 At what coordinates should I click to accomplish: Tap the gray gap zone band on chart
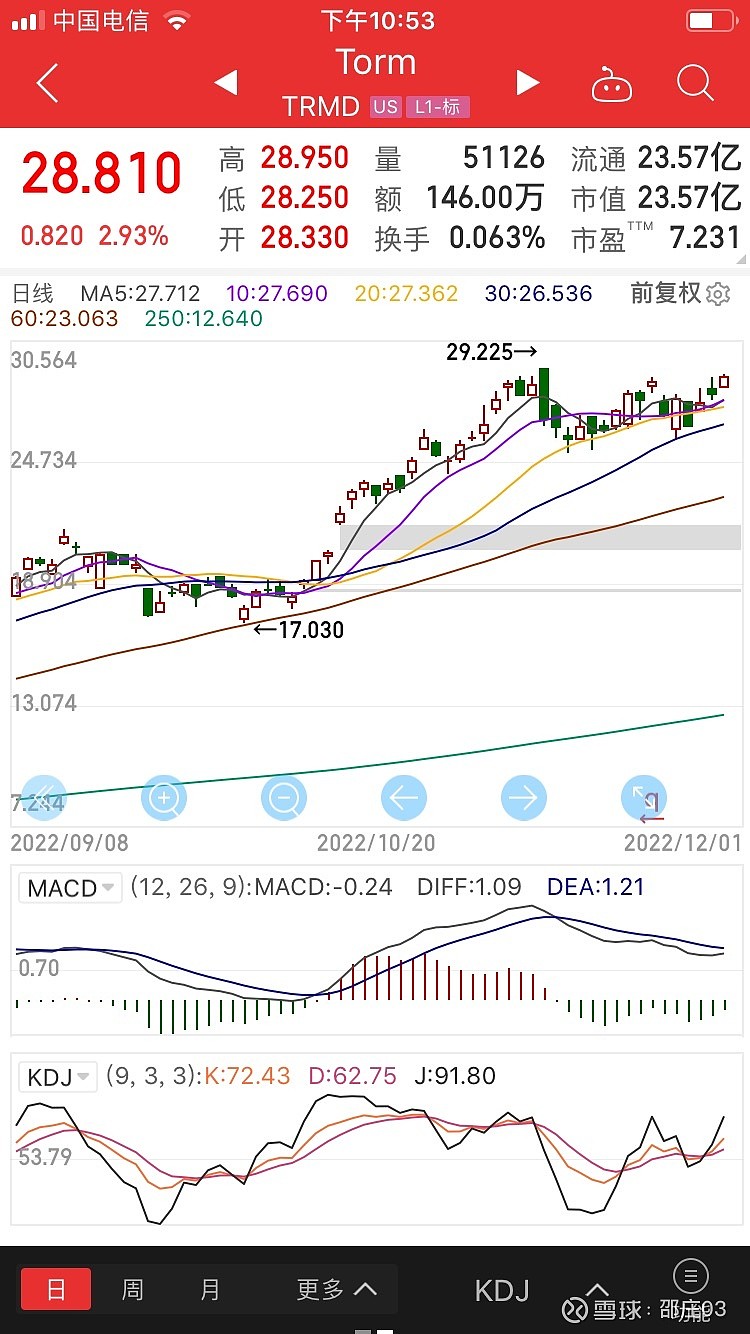540,537
